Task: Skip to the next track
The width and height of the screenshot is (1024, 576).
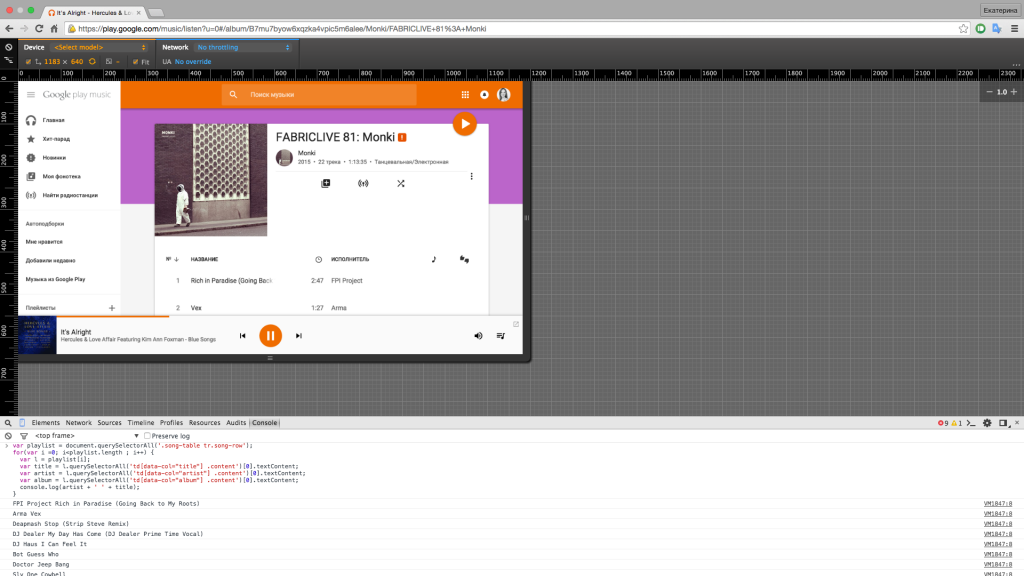Action: 298,336
